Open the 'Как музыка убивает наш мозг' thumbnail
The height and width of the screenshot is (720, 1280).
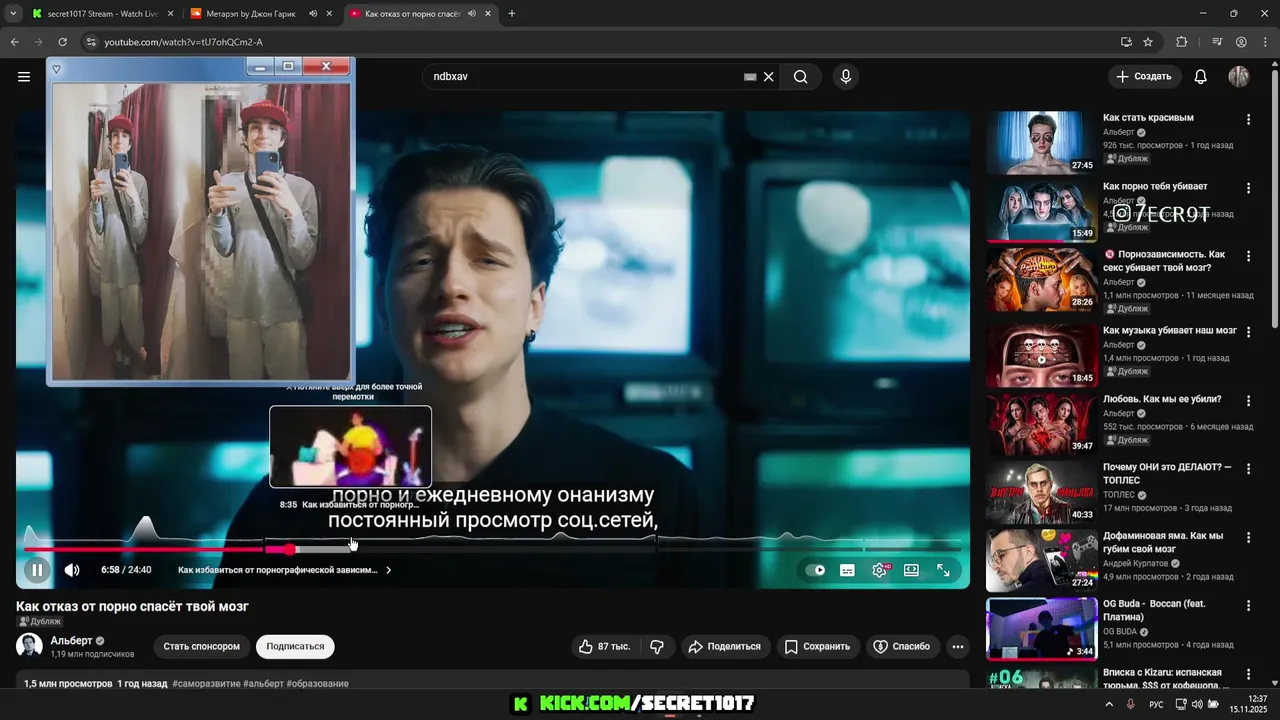pos(1041,355)
